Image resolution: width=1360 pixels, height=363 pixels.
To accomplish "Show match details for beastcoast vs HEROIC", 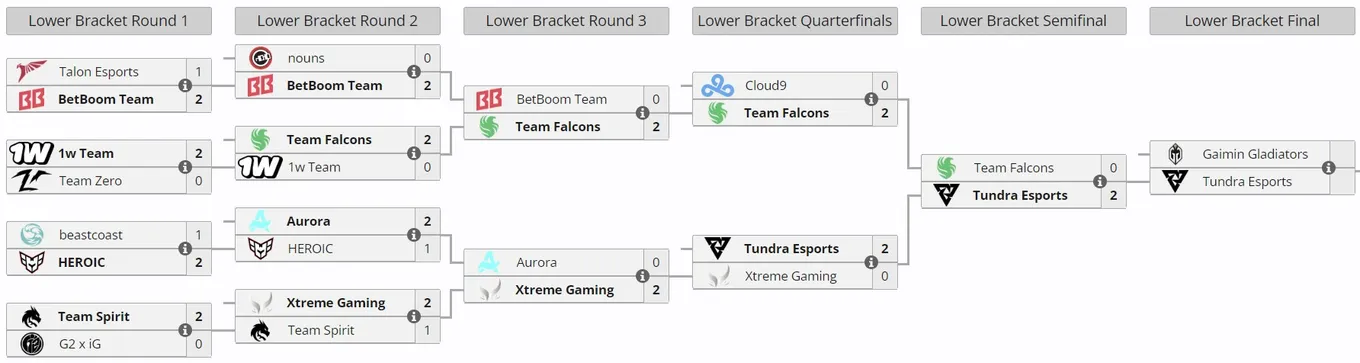I will click(185, 248).
